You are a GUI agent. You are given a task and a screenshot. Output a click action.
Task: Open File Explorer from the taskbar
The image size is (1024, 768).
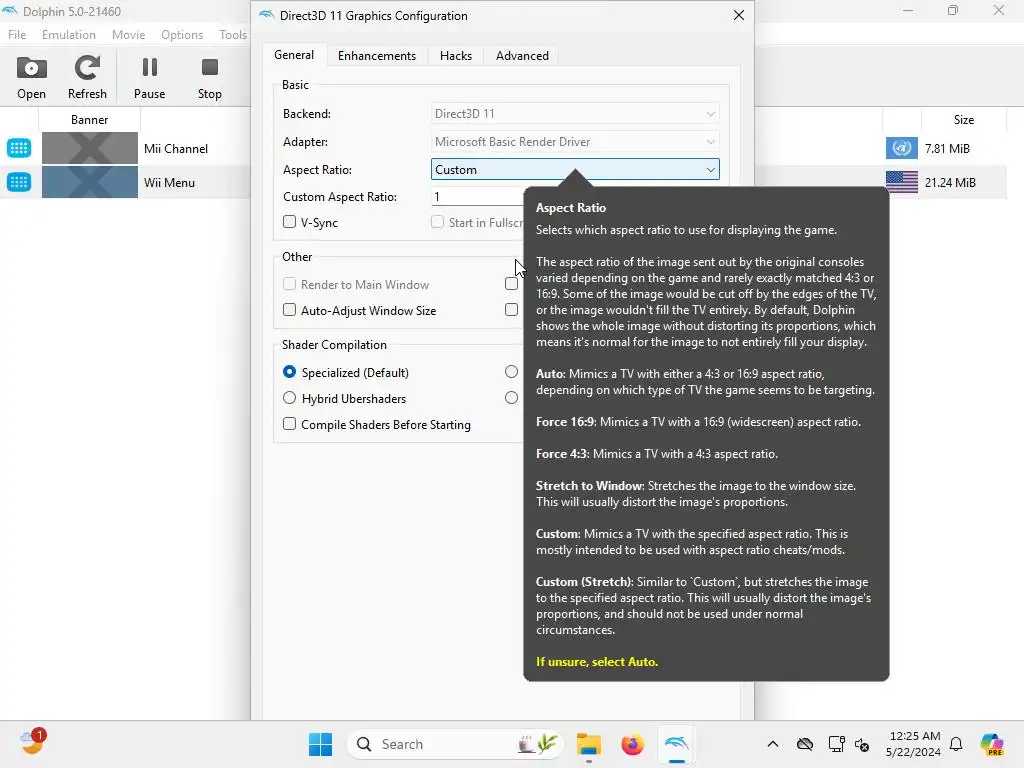coord(588,744)
